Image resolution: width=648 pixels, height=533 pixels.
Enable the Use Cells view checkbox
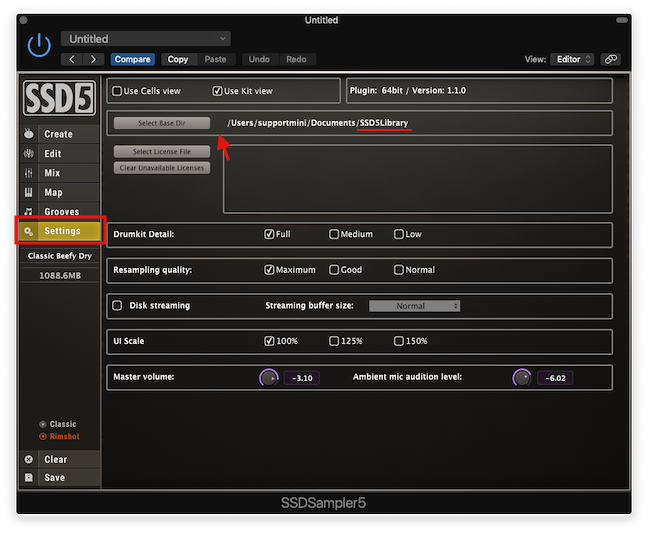click(x=118, y=91)
